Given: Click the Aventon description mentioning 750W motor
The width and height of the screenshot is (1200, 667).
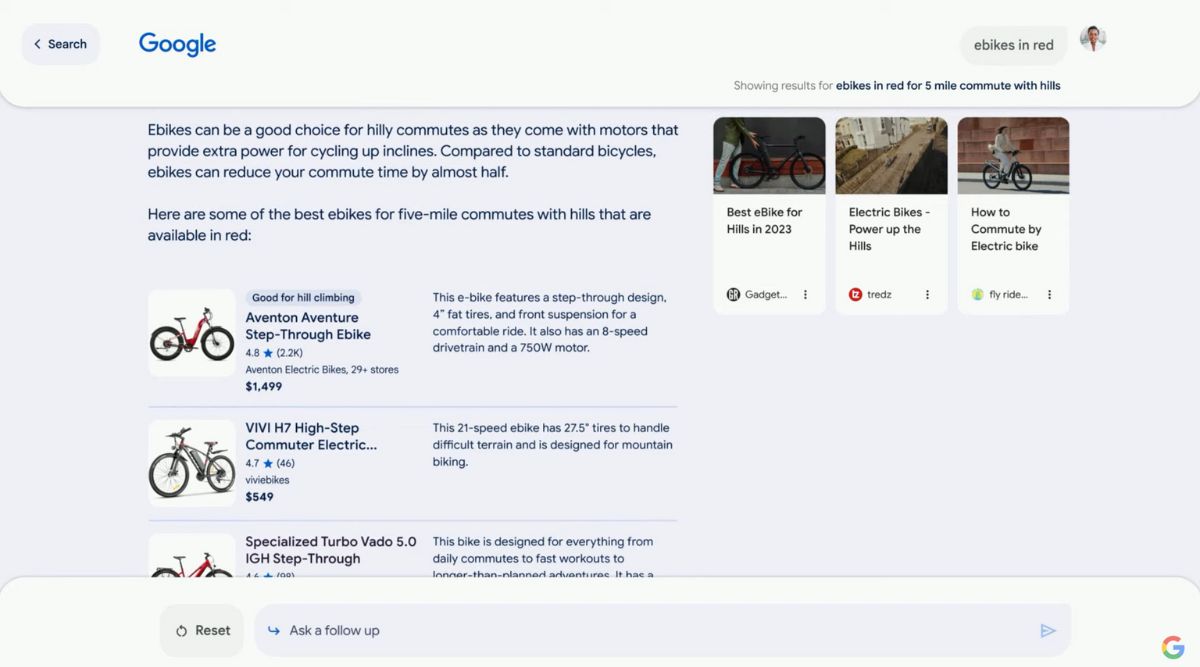Looking at the screenshot, I should (x=550, y=323).
